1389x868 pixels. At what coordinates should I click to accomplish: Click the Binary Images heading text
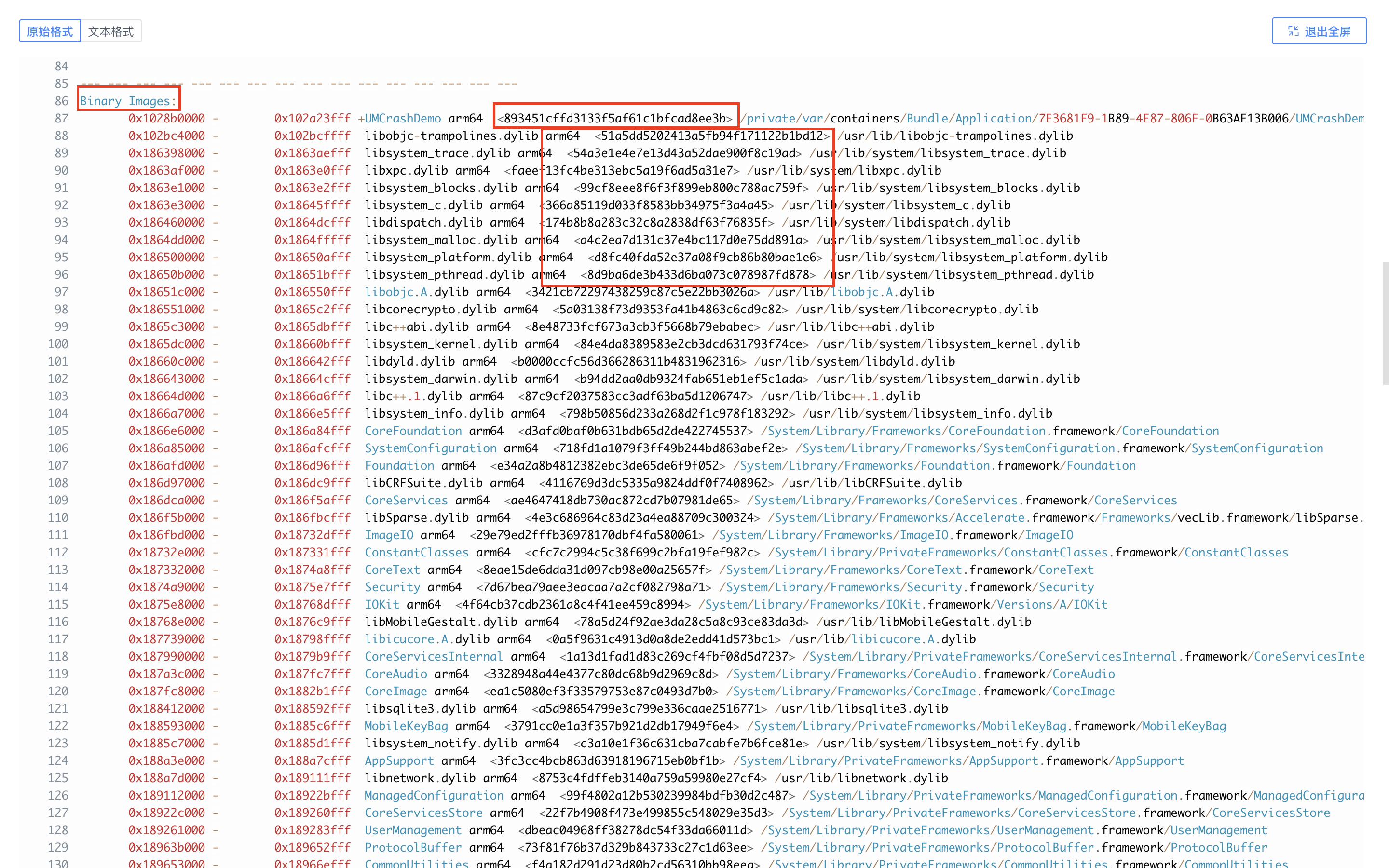(127, 101)
